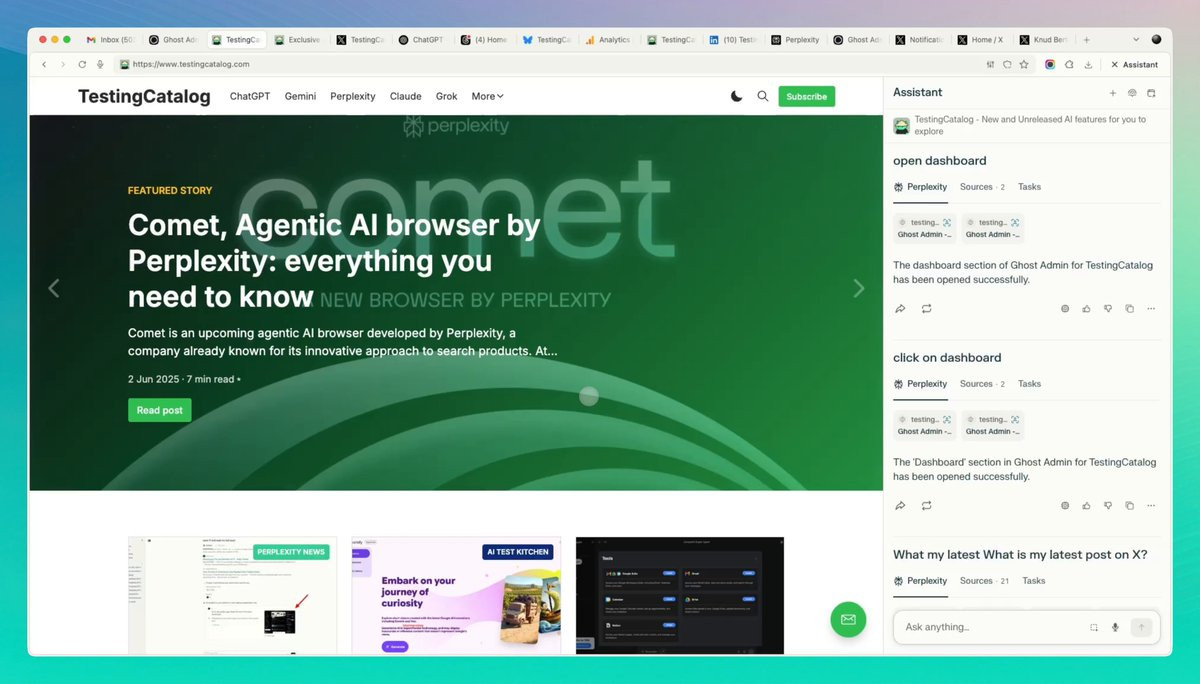Switch to the Gmail Inbox tab
Viewport: 1200px width, 684px height.
tap(111, 40)
